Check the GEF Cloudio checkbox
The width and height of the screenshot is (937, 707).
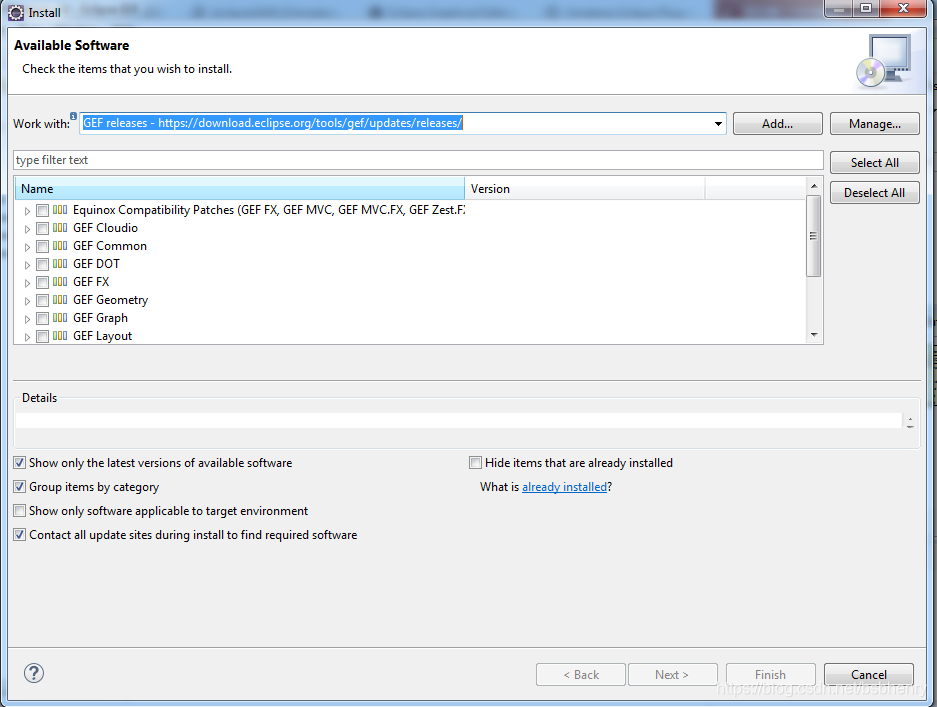click(42, 228)
